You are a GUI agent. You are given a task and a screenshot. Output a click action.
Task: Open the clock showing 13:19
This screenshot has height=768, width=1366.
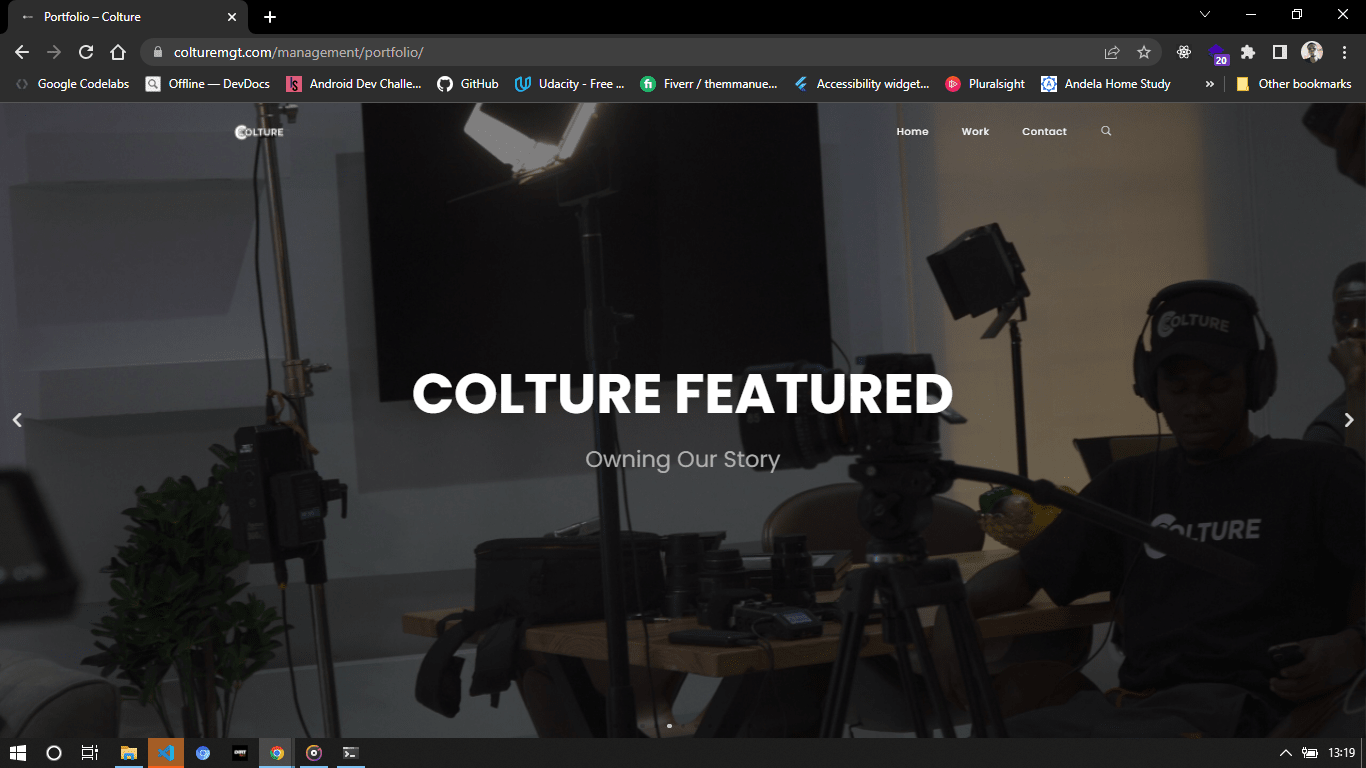[1342, 753]
